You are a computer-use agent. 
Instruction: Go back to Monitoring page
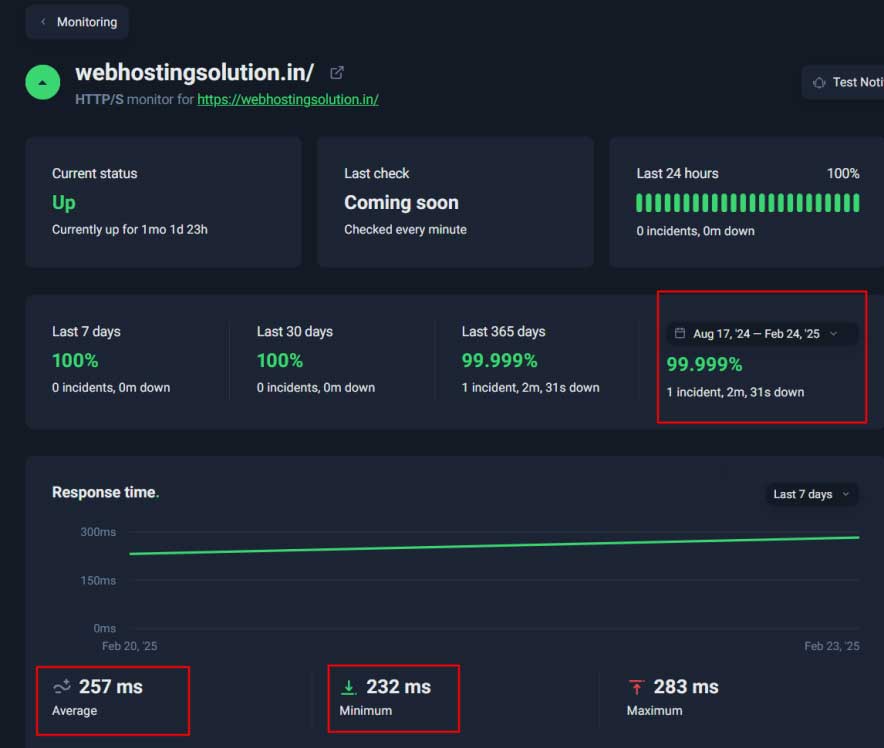[x=77, y=22]
